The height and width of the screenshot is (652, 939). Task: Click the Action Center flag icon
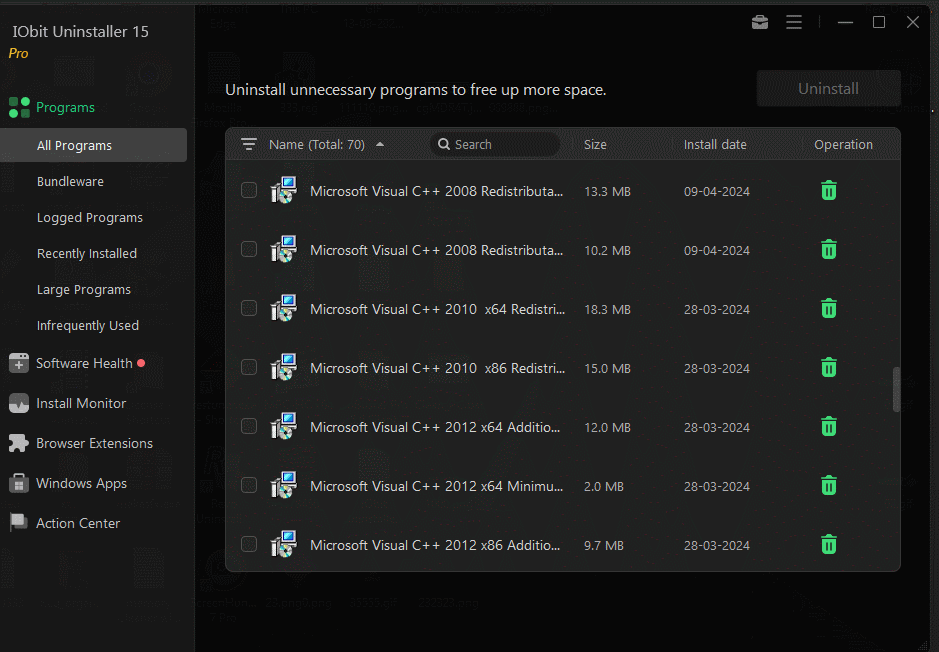click(x=19, y=523)
